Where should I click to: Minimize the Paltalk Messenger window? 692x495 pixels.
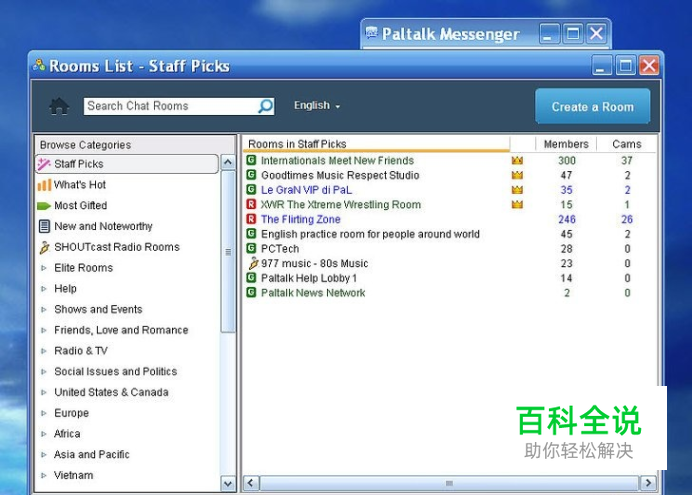coord(549,34)
